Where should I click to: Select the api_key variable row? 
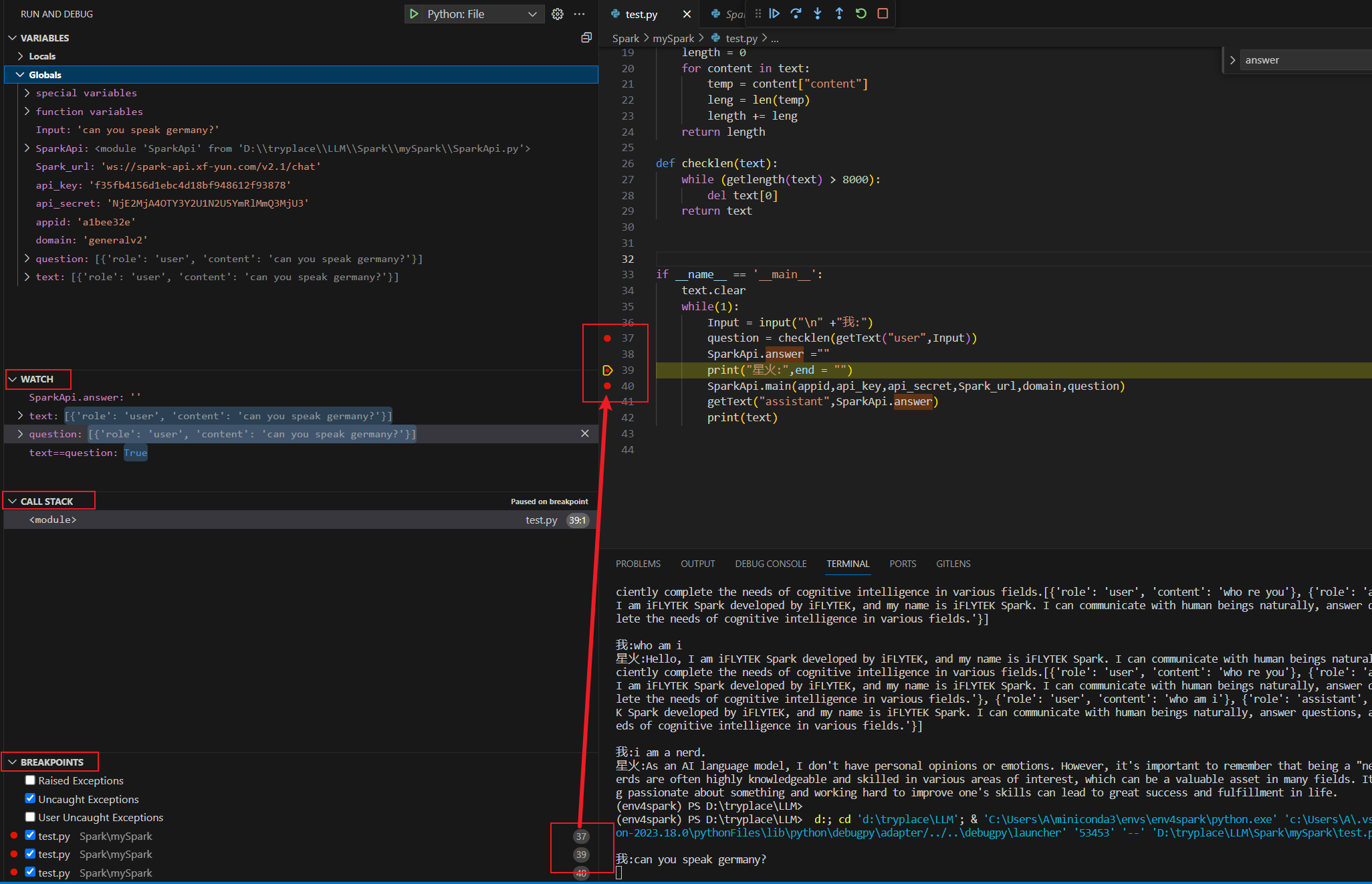(x=300, y=185)
